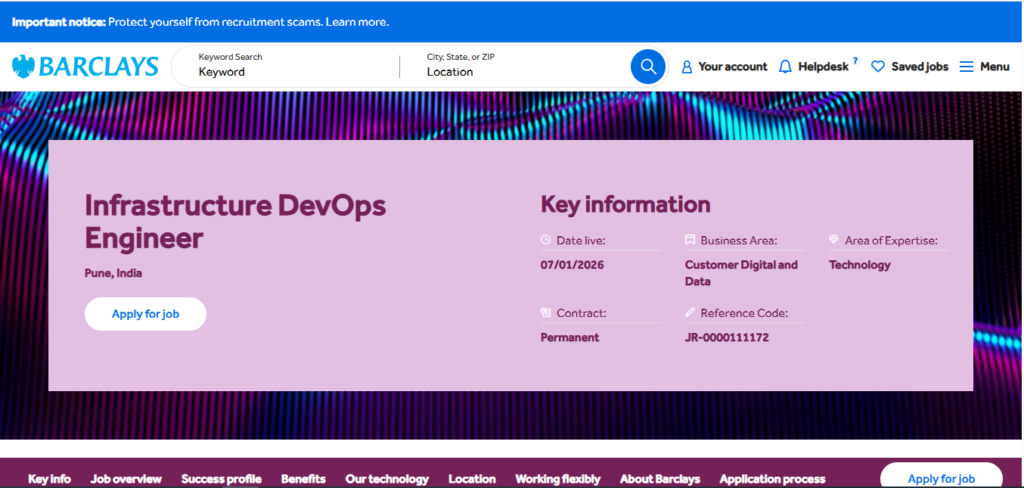The height and width of the screenshot is (488, 1024).
Task: Click the blue magnifier search button
Action: tap(648, 67)
